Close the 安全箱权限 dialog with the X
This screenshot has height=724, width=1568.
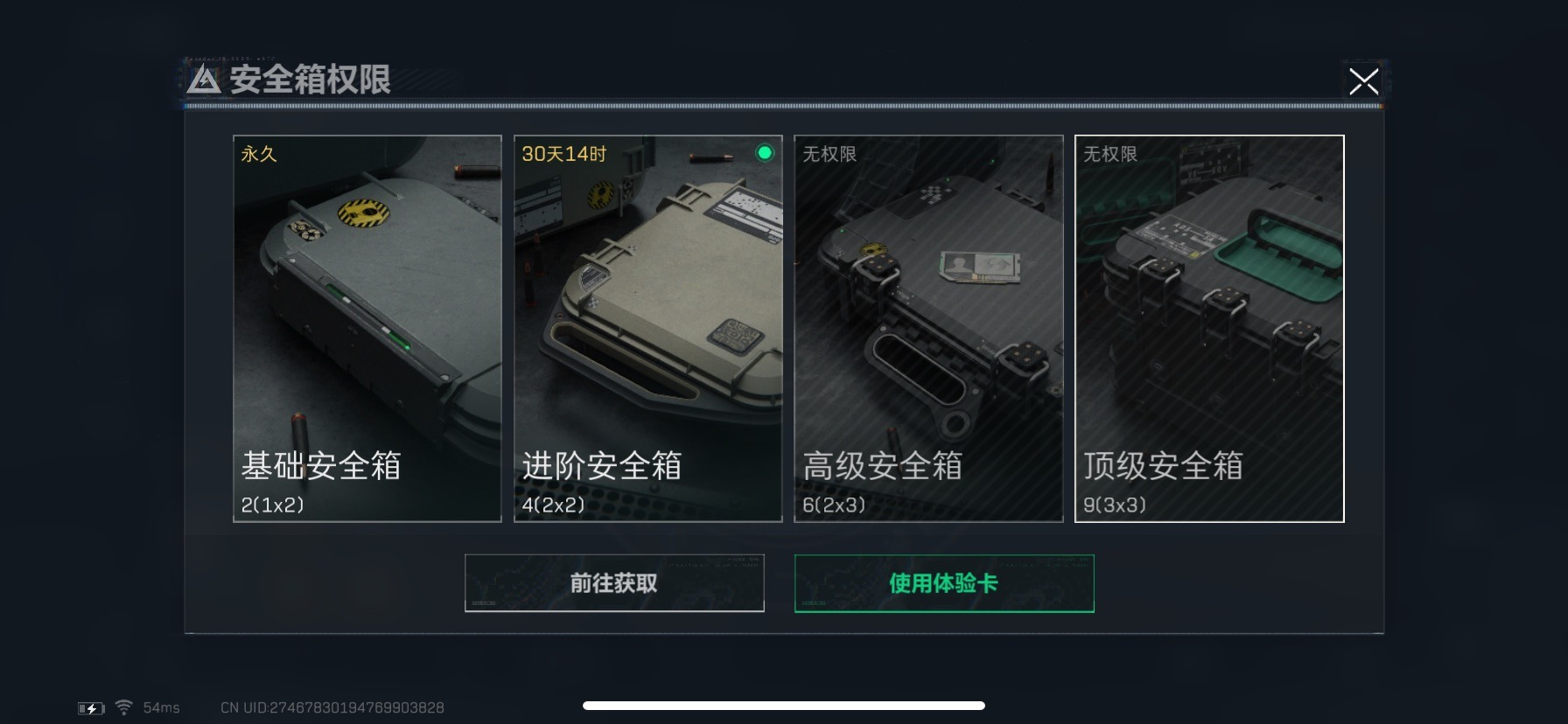point(1363,81)
